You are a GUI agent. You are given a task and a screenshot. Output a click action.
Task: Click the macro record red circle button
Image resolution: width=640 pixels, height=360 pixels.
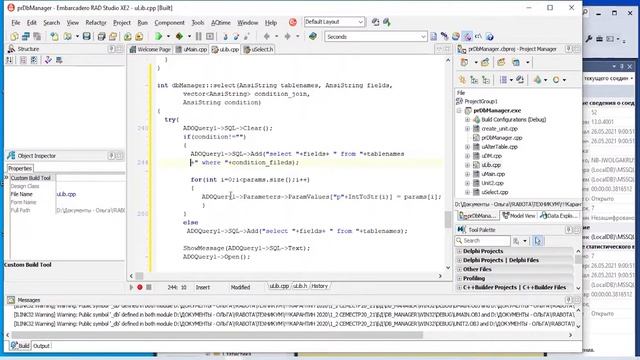click(140, 287)
